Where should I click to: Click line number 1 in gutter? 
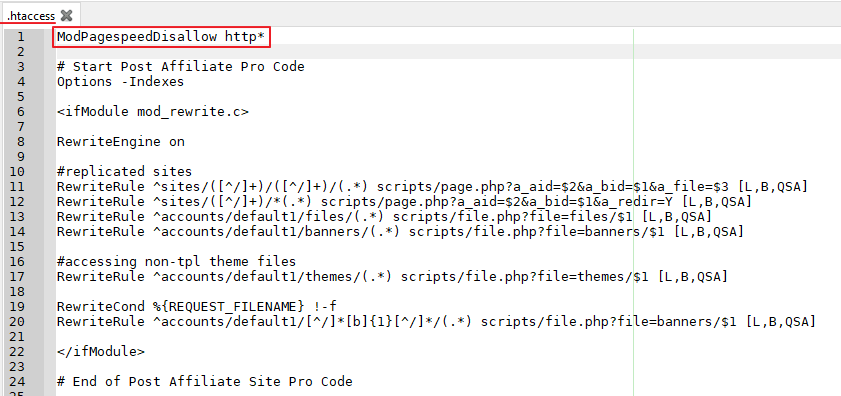coord(20,37)
